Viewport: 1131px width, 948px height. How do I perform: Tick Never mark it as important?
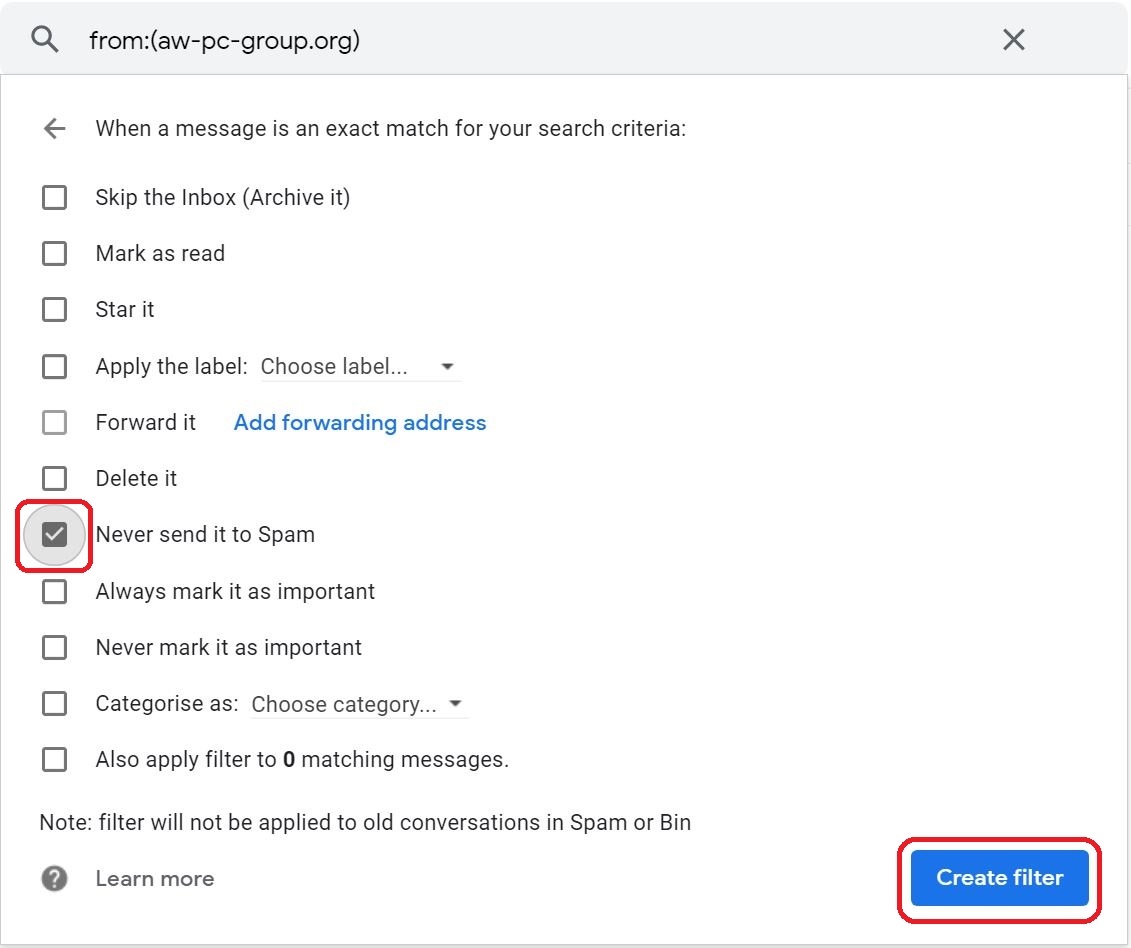coord(54,647)
